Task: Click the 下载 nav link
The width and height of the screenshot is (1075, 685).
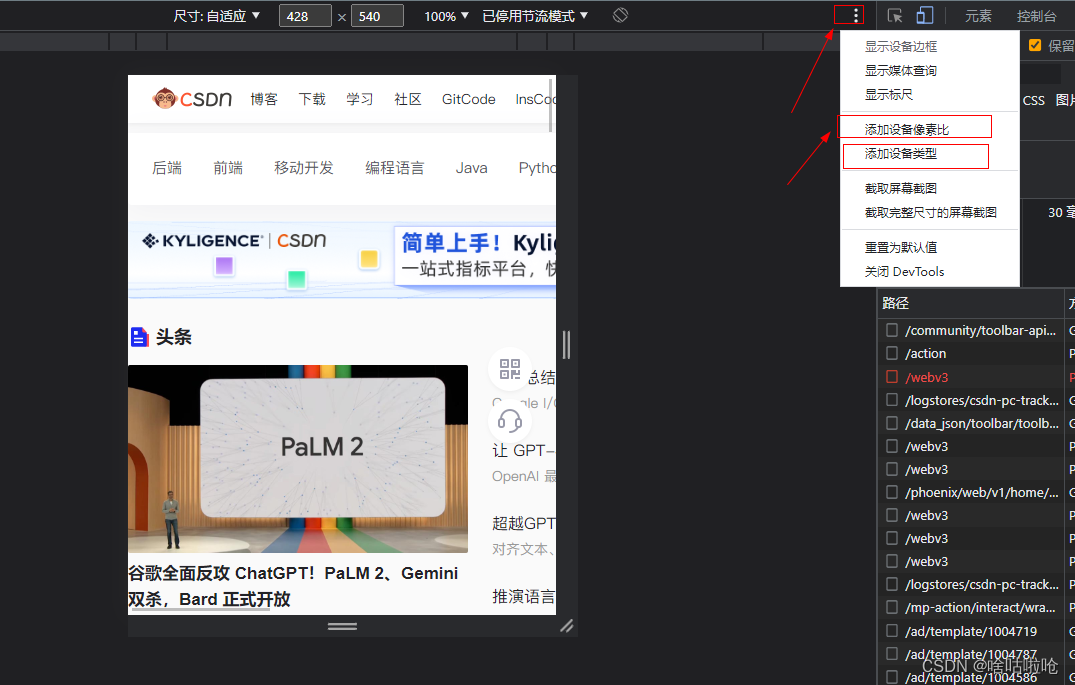Action: pyautogui.click(x=312, y=99)
